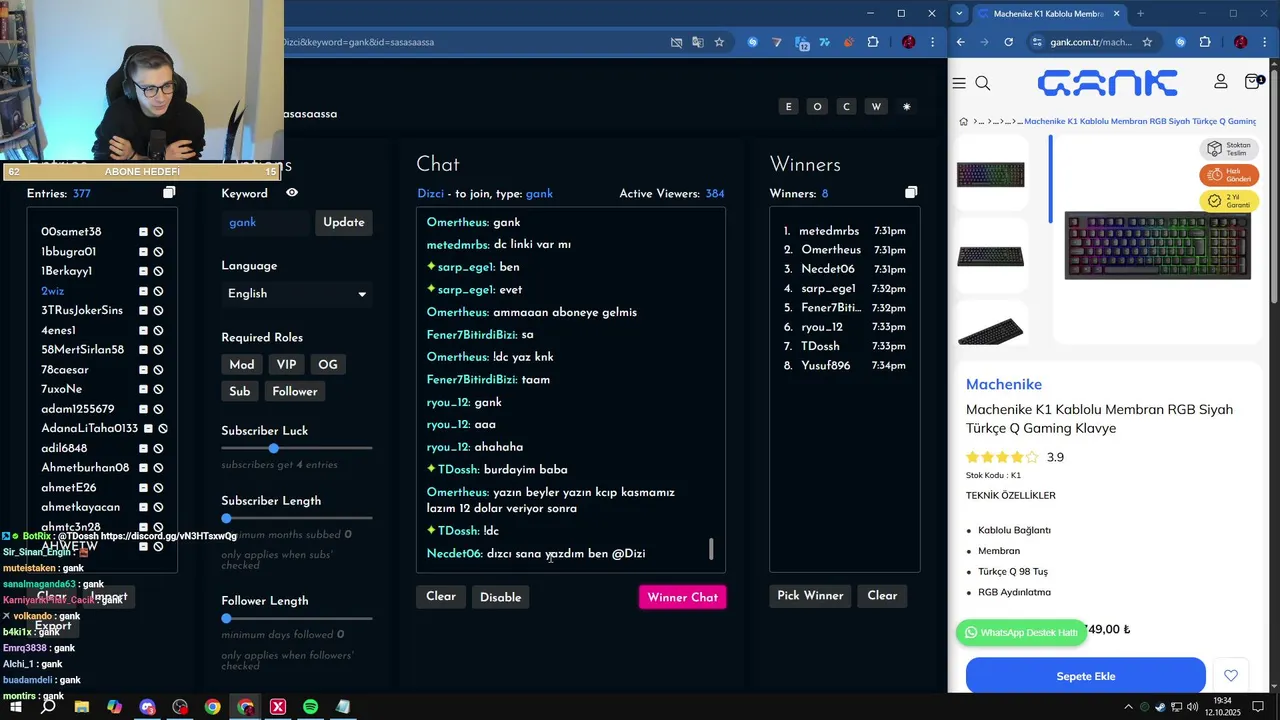Bookmark the giveaway page with star icon

coord(719,42)
